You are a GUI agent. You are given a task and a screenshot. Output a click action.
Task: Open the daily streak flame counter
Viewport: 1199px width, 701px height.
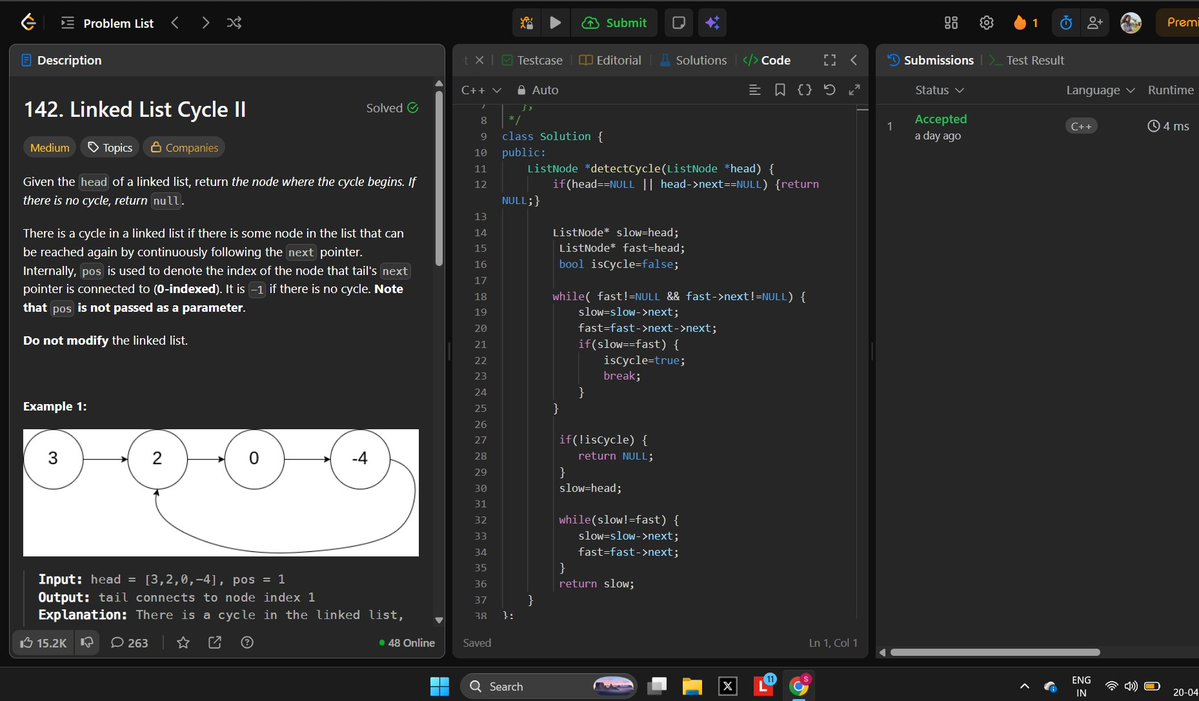click(1028, 22)
